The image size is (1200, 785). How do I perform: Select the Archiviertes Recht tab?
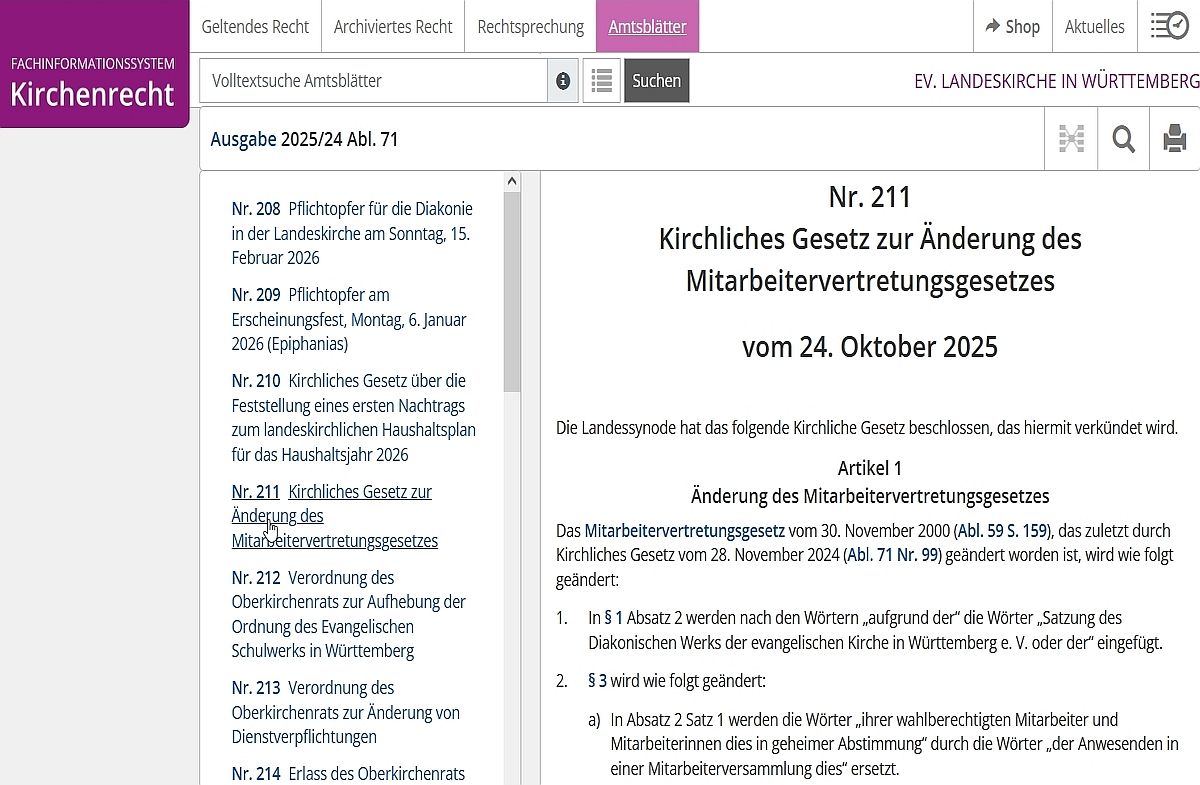393,27
